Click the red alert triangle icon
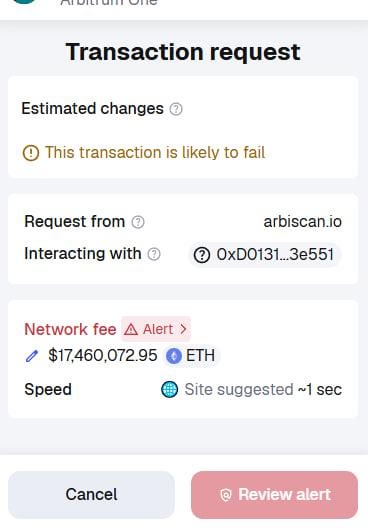Screen dimensions: 368x531 click(x=131, y=329)
